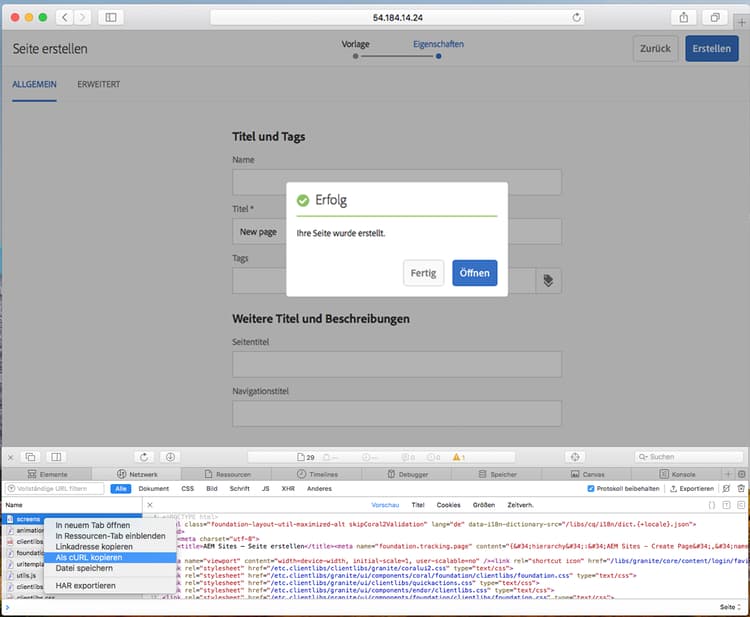The width and height of the screenshot is (750, 617).
Task: Click Fertig in the Erfolg dialog
Action: (x=423, y=273)
